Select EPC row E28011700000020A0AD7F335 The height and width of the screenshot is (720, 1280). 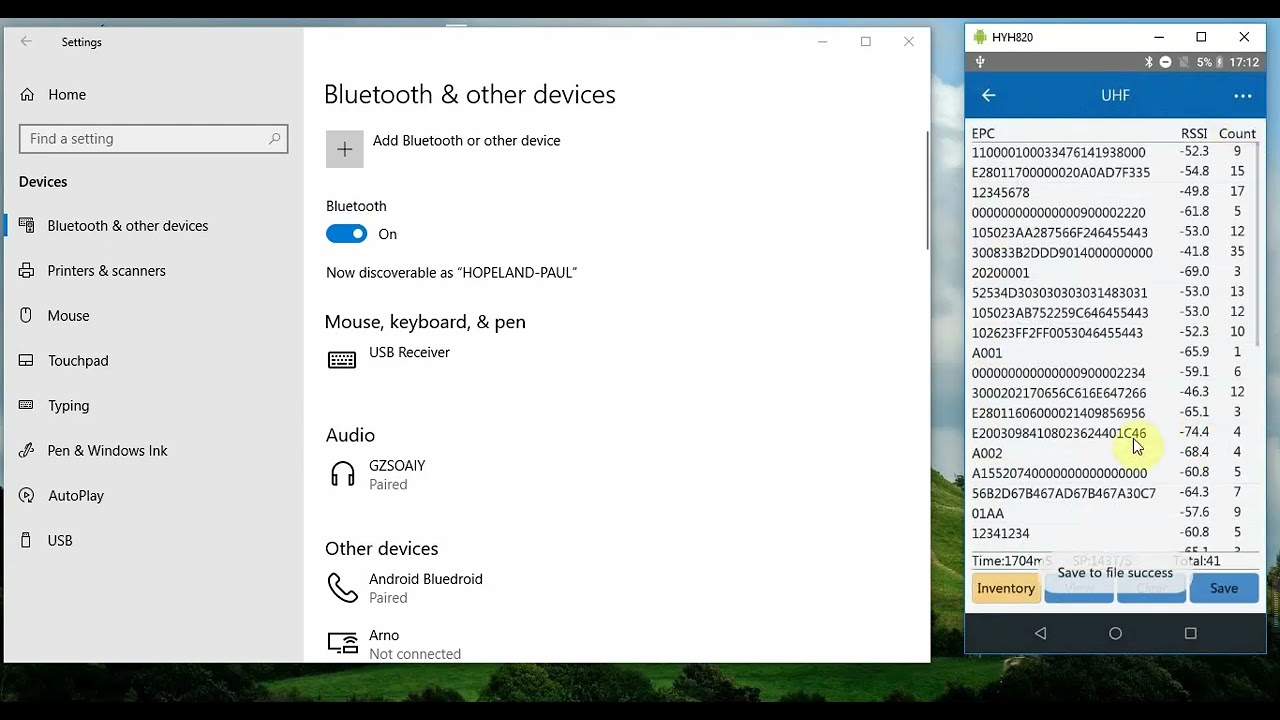pos(1111,172)
